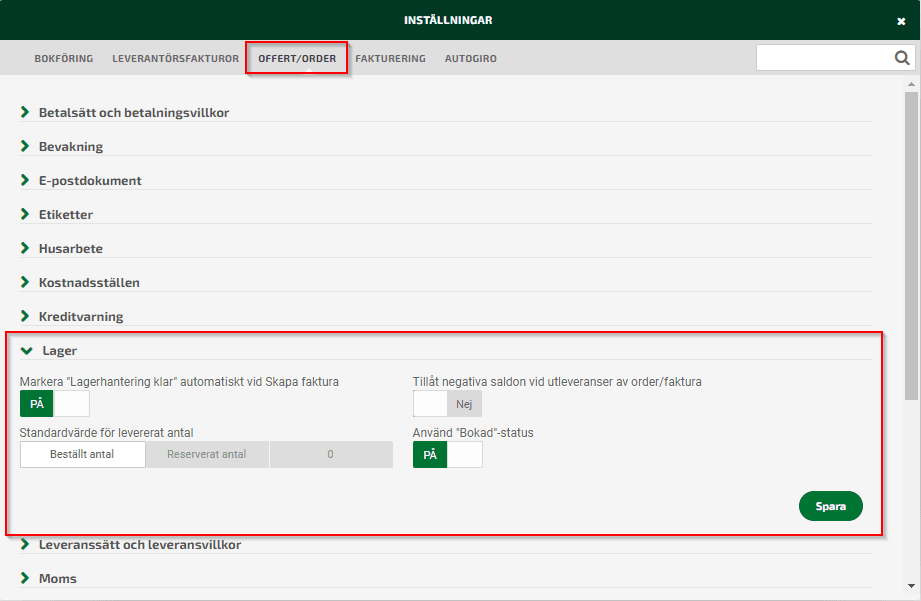This screenshot has height=601, width=921.
Task: Expand Betalsätt och betalningsvillkor chevron
Action: [25, 112]
